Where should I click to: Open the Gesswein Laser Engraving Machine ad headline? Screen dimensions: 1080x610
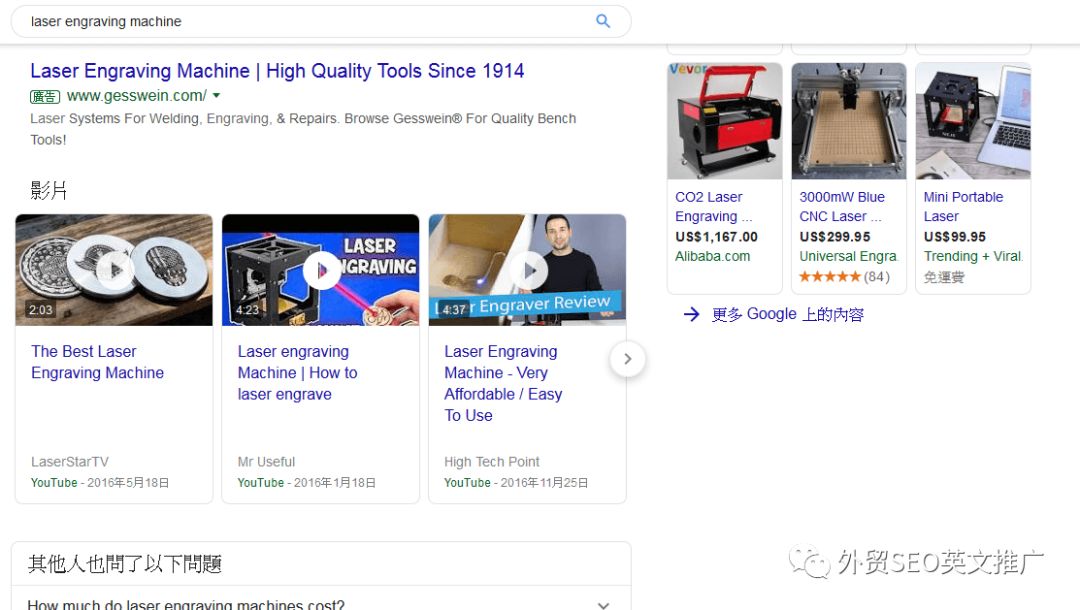click(x=277, y=71)
